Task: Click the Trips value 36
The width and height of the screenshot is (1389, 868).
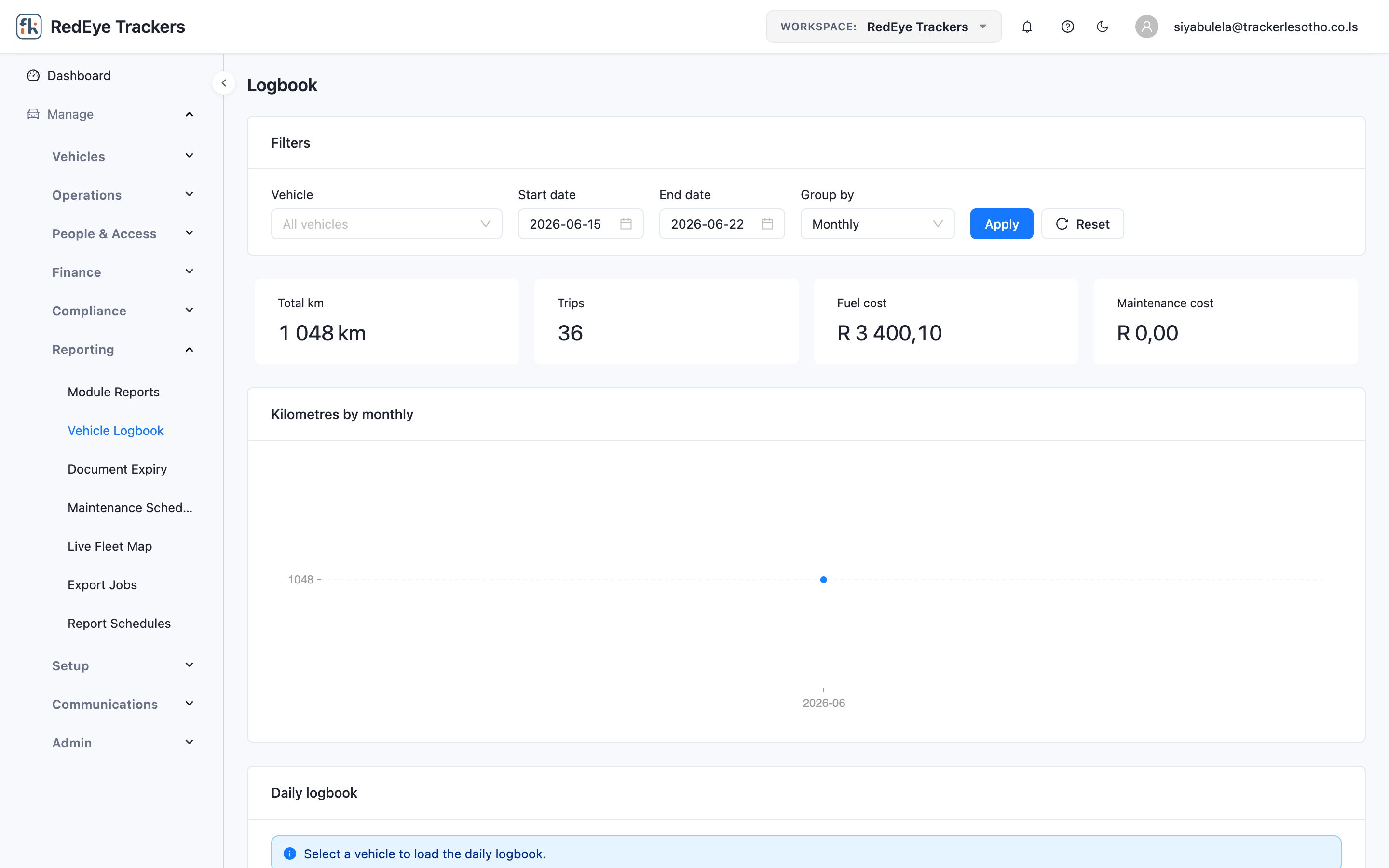Action: pyautogui.click(x=570, y=333)
